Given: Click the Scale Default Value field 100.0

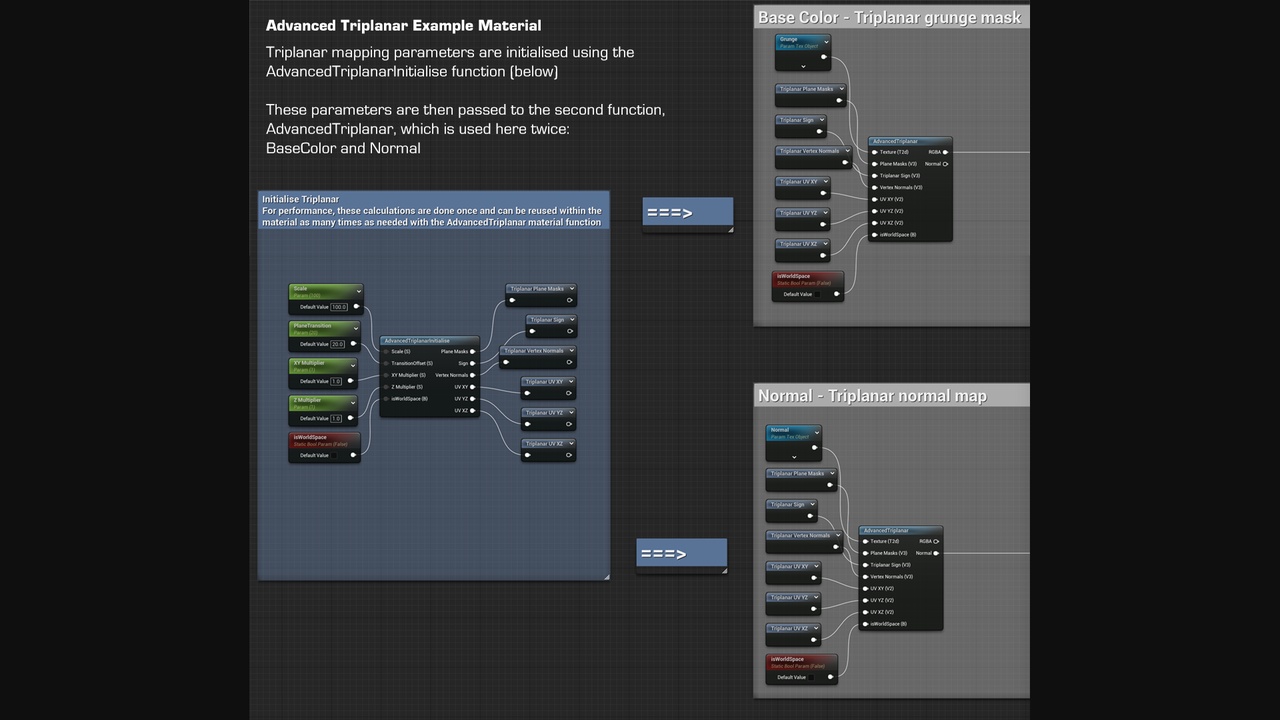Looking at the screenshot, I should click(338, 307).
